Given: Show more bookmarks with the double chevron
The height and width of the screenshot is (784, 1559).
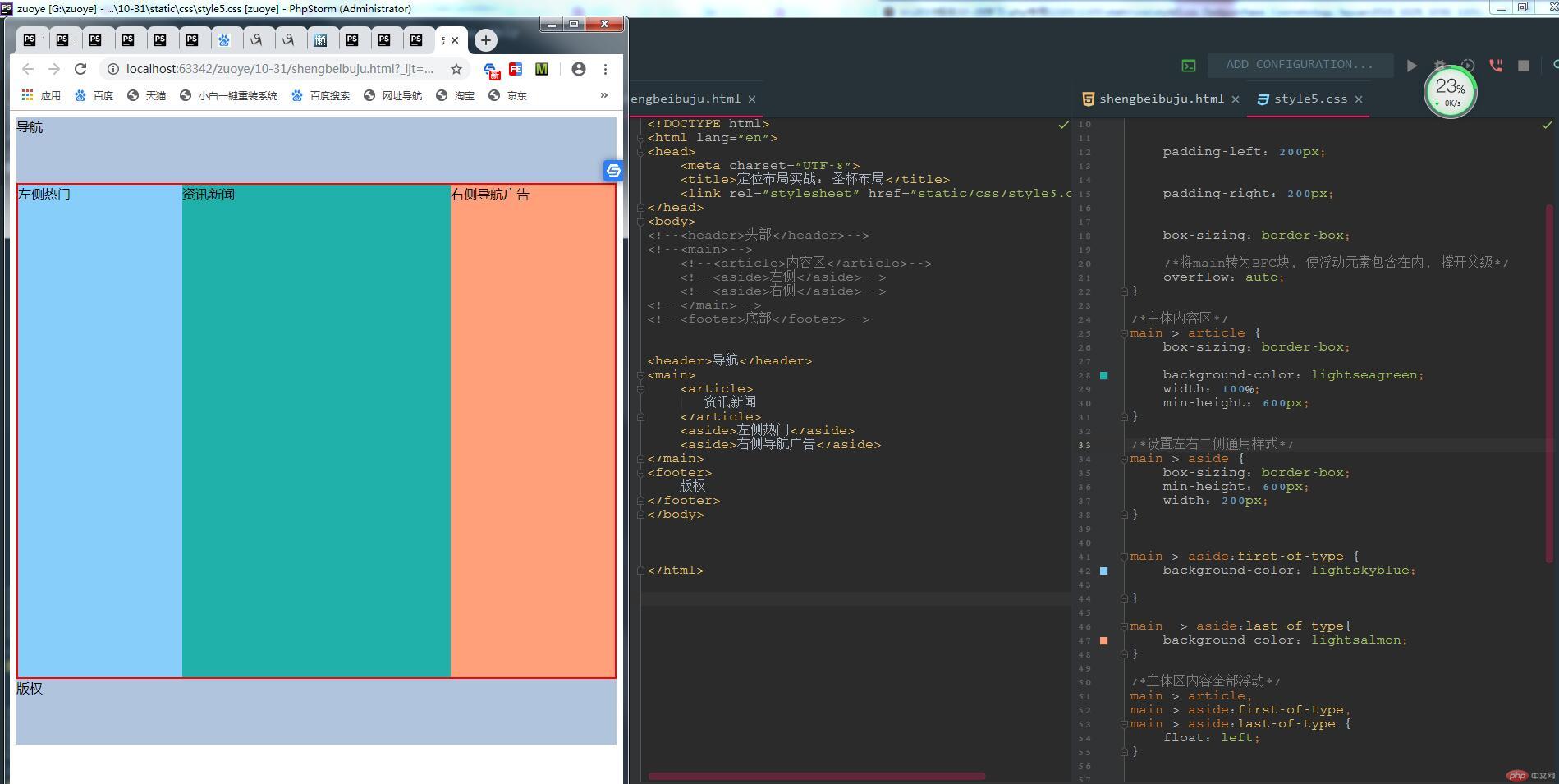Looking at the screenshot, I should point(604,95).
